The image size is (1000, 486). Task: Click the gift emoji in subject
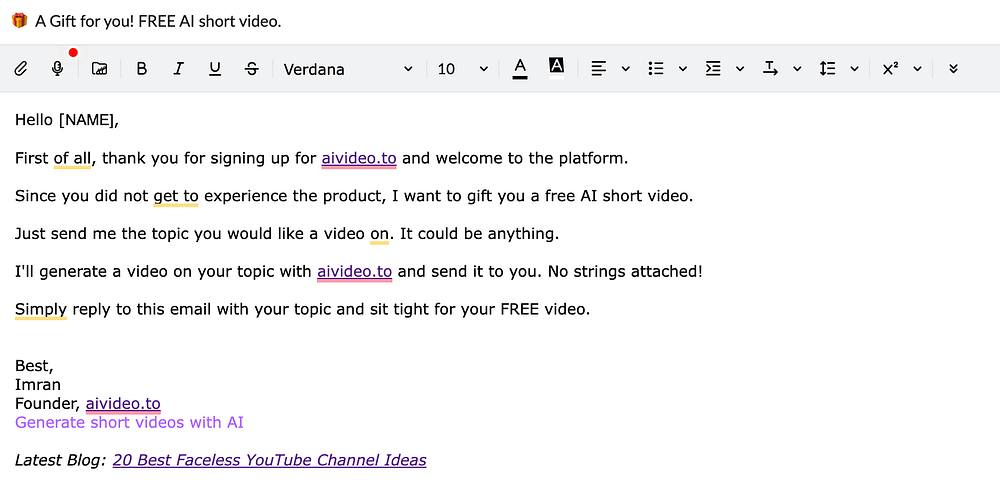pyautogui.click(x=20, y=20)
